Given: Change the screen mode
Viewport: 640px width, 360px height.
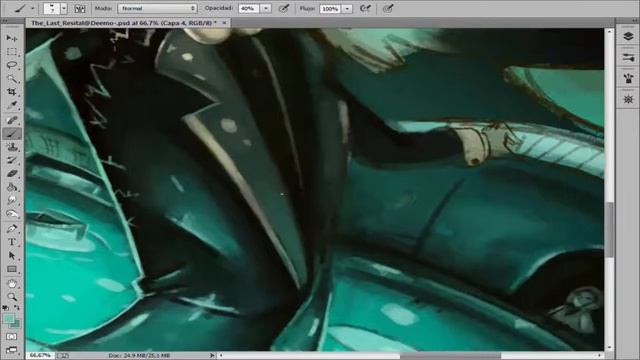Looking at the screenshot, I should point(11,350).
